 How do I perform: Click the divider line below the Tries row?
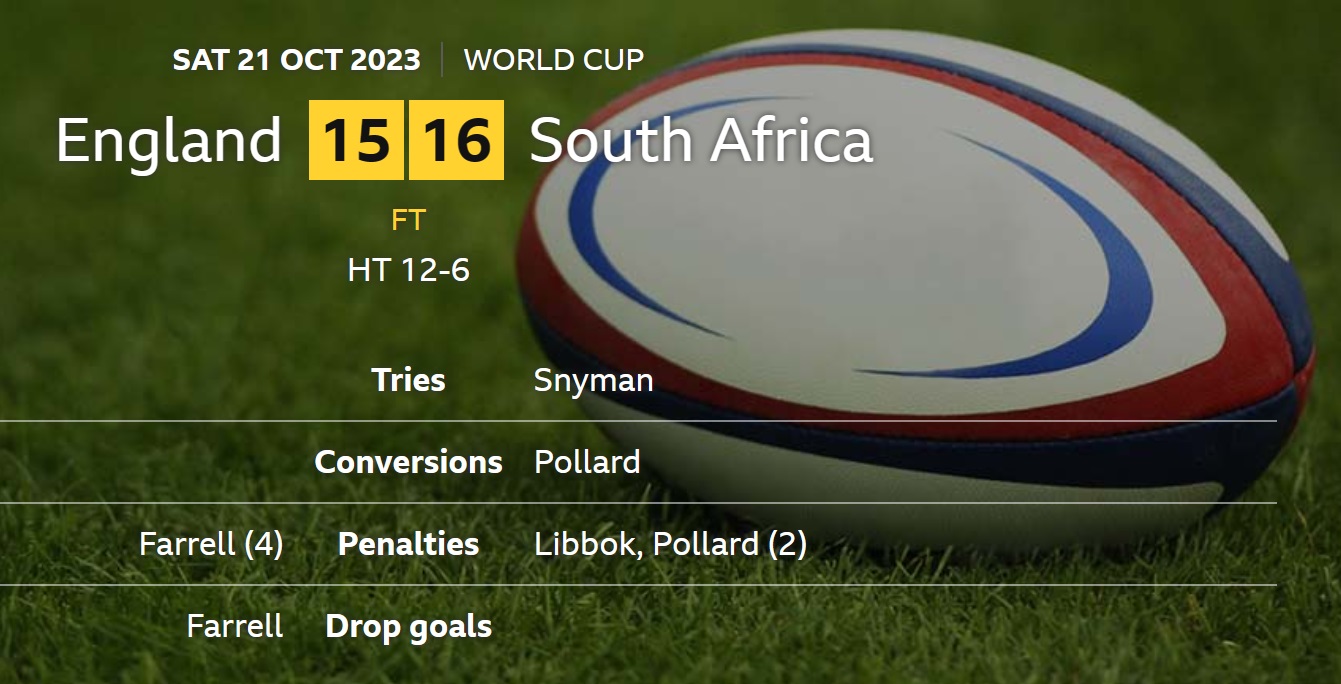tap(638, 421)
